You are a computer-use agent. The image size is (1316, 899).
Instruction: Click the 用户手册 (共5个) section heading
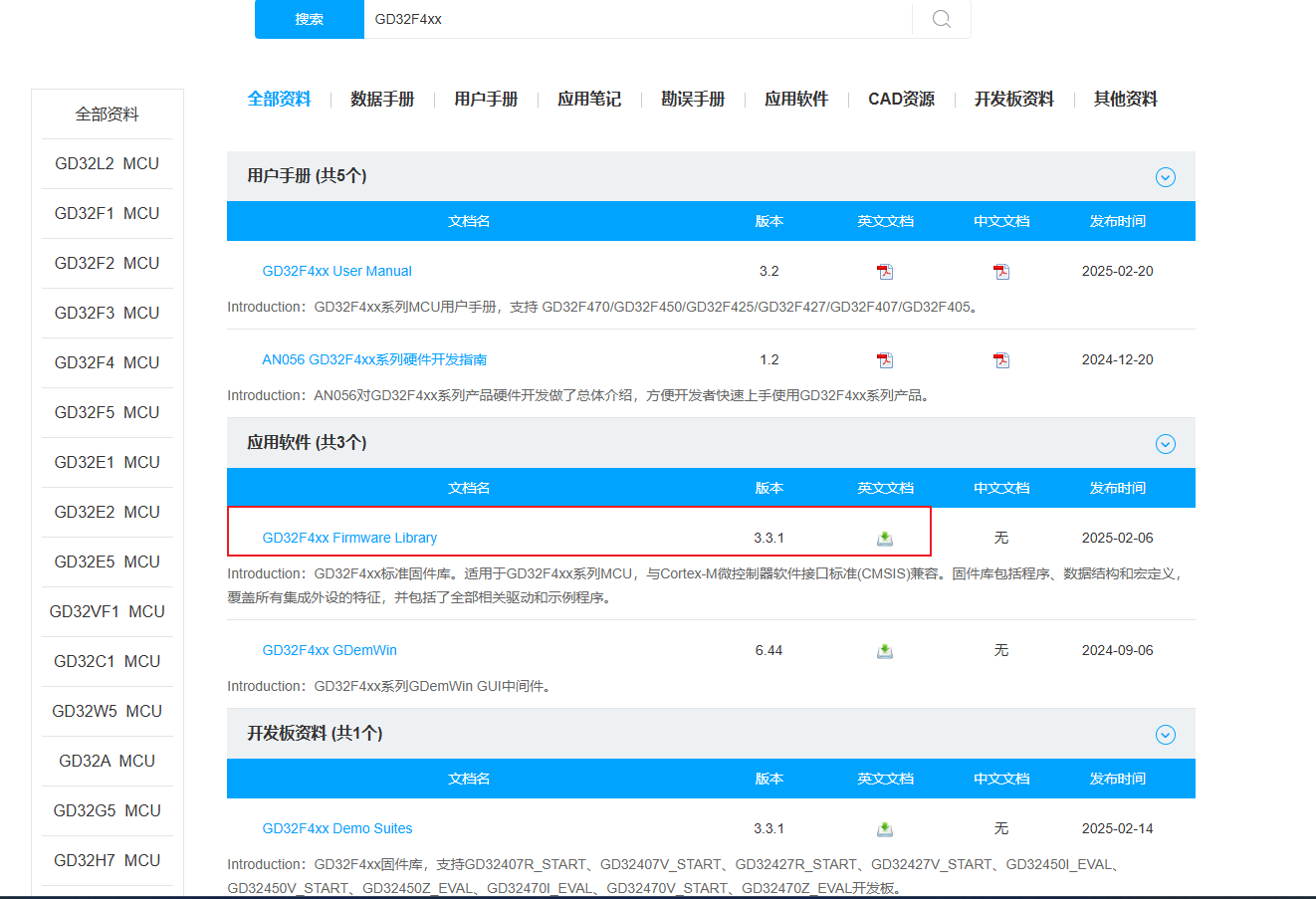pyautogui.click(x=307, y=176)
